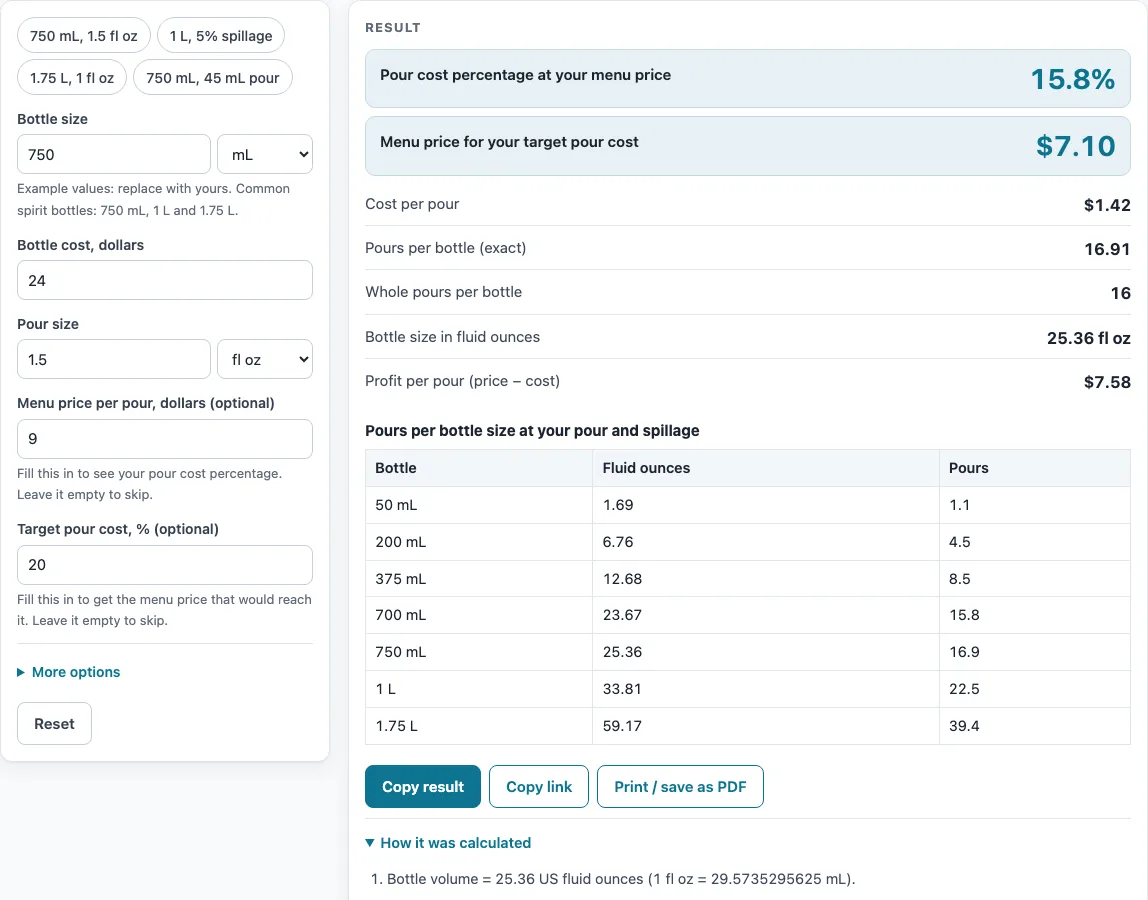The height and width of the screenshot is (900, 1148).
Task: Click the Whole pours per bottle label
Action: pos(444,292)
